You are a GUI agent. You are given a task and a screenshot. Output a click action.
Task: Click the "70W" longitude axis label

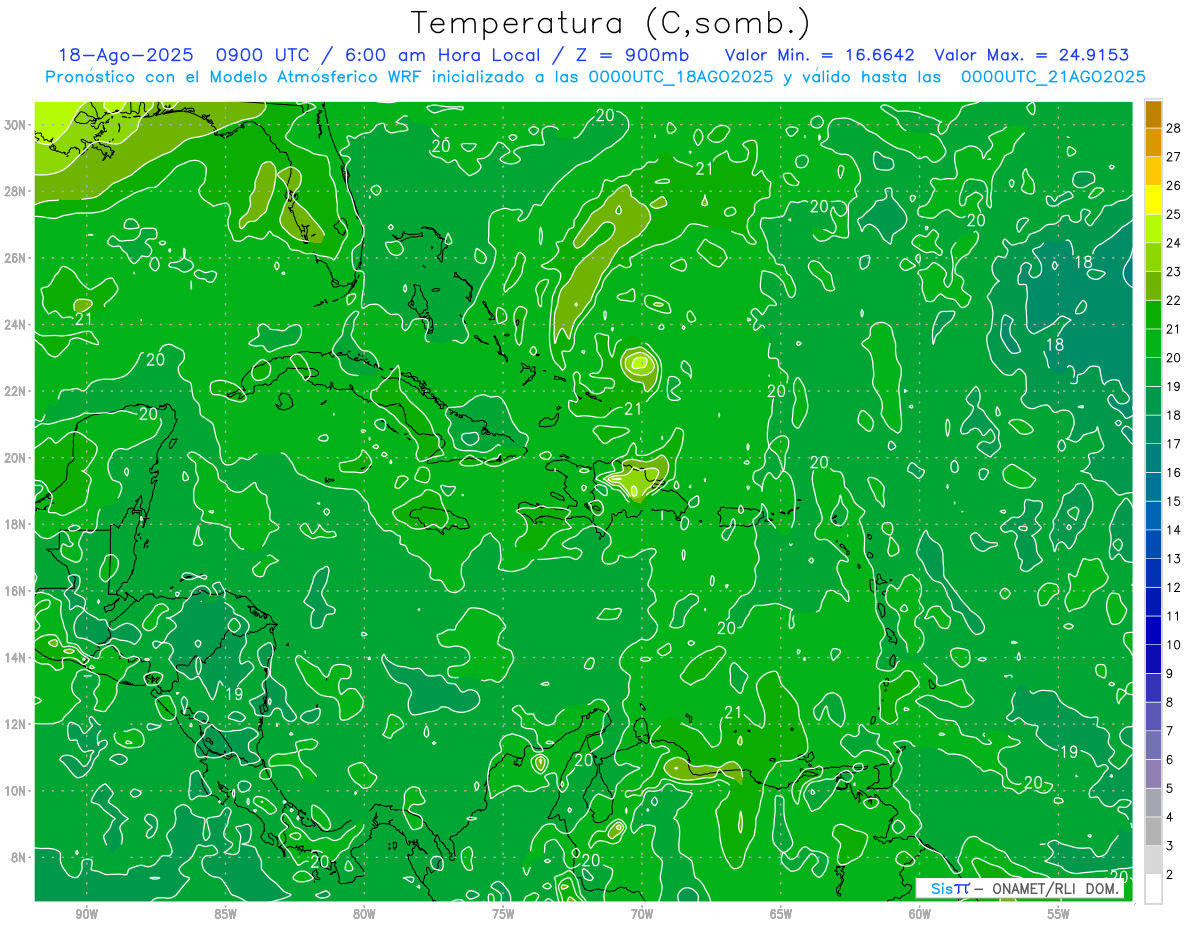coord(642,914)
